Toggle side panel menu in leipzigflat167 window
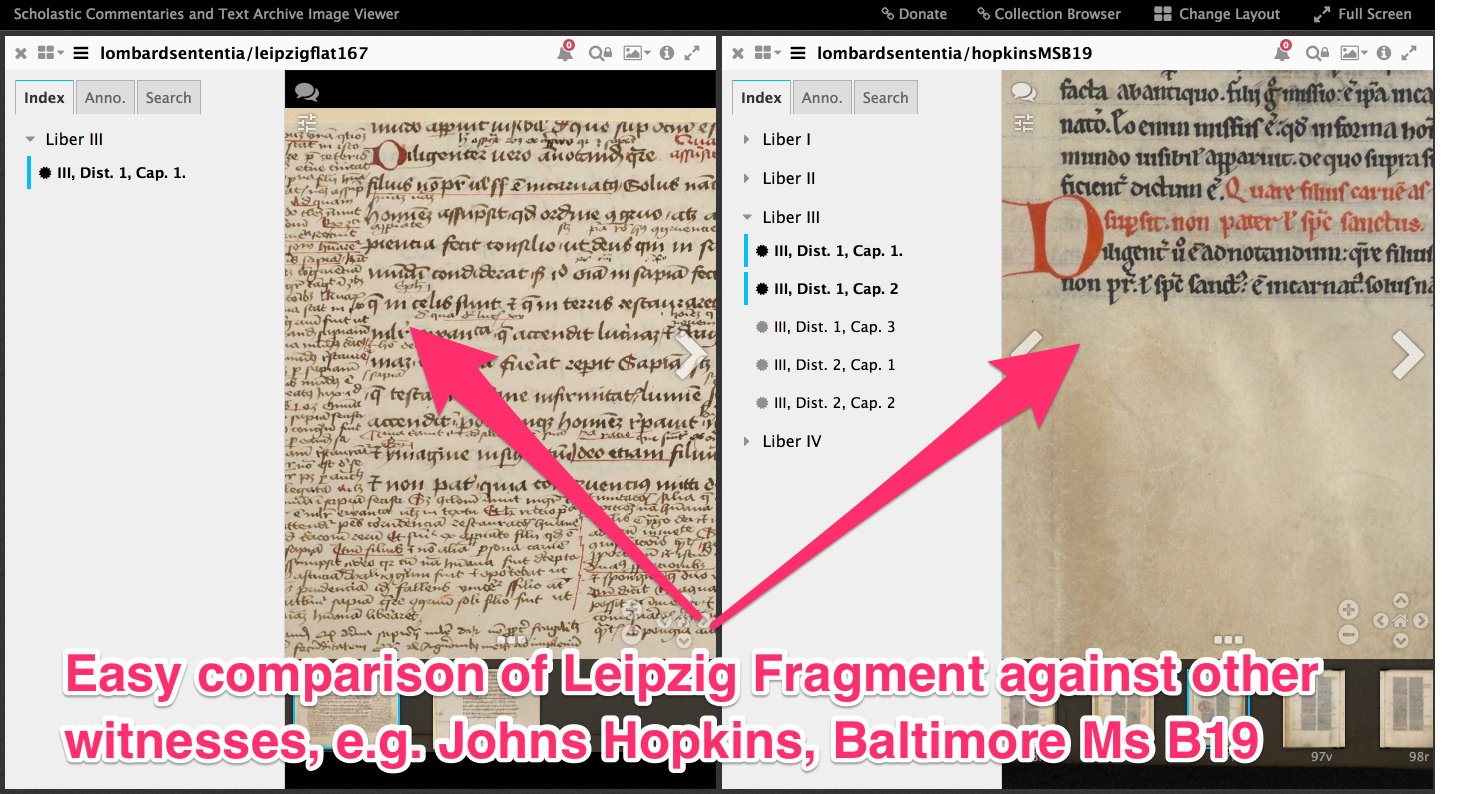1476x794 pixels. click(81, 53)
